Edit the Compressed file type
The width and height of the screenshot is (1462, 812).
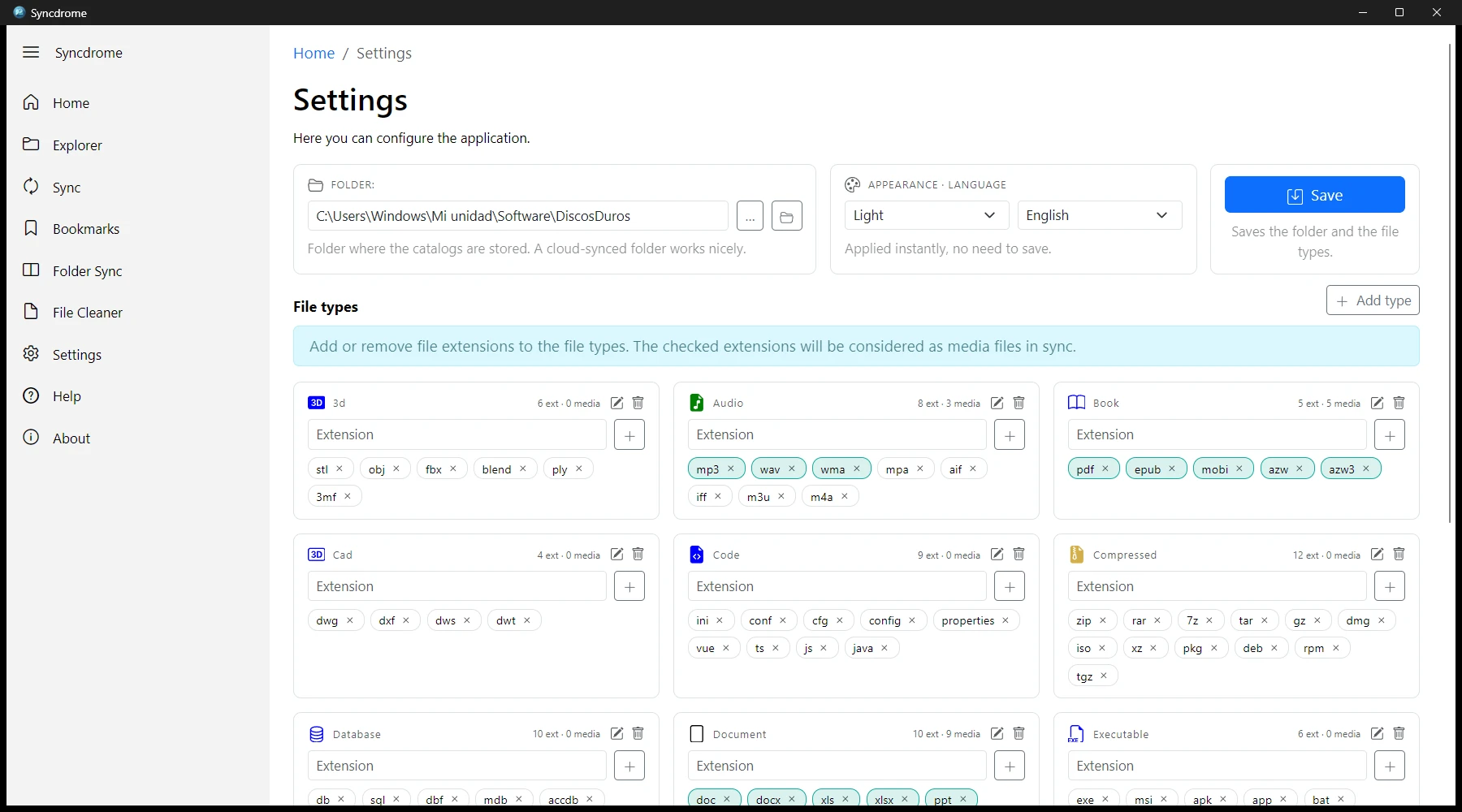pyautogui.click(x=1378, y=554)
